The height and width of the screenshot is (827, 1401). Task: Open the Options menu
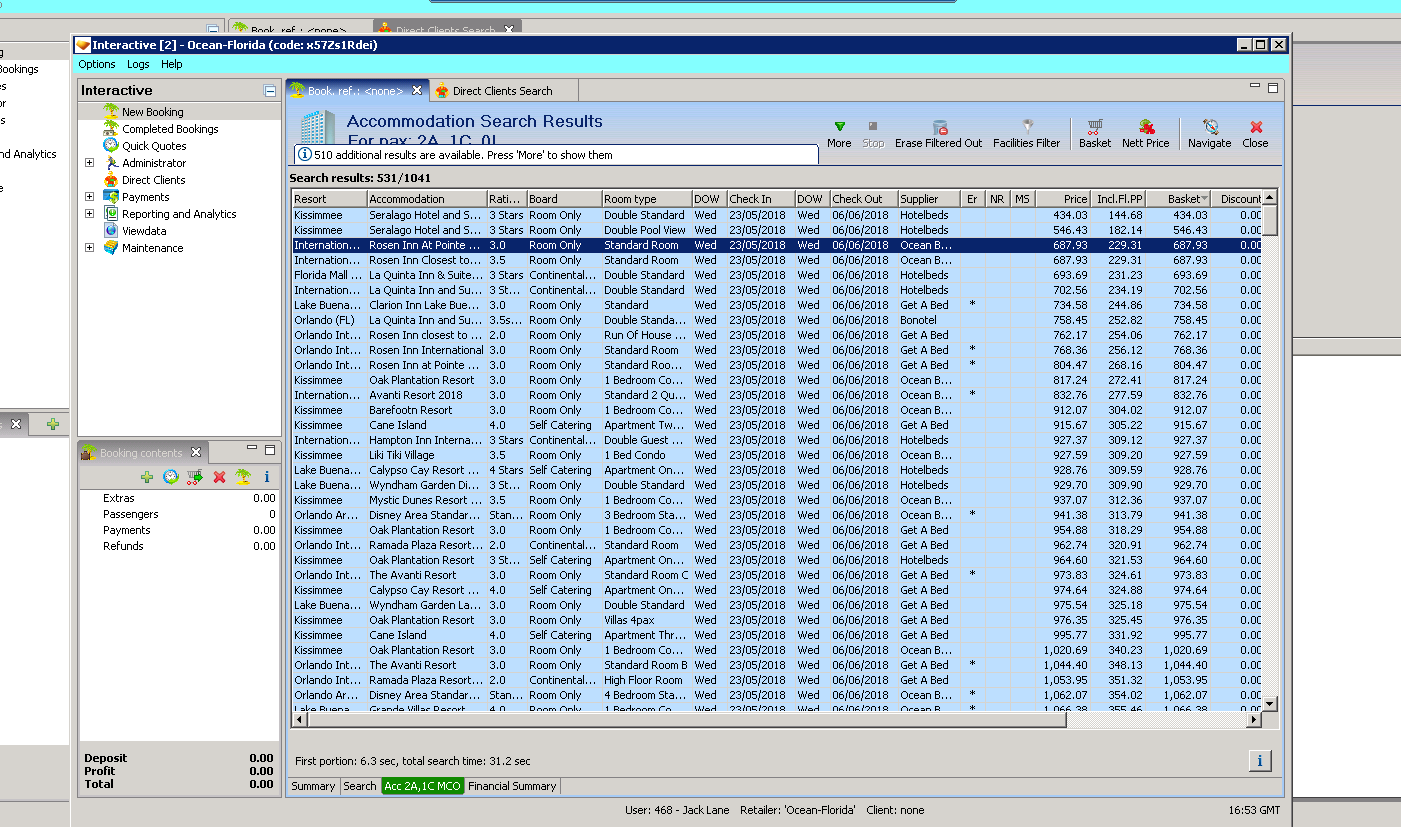[97, 64]
